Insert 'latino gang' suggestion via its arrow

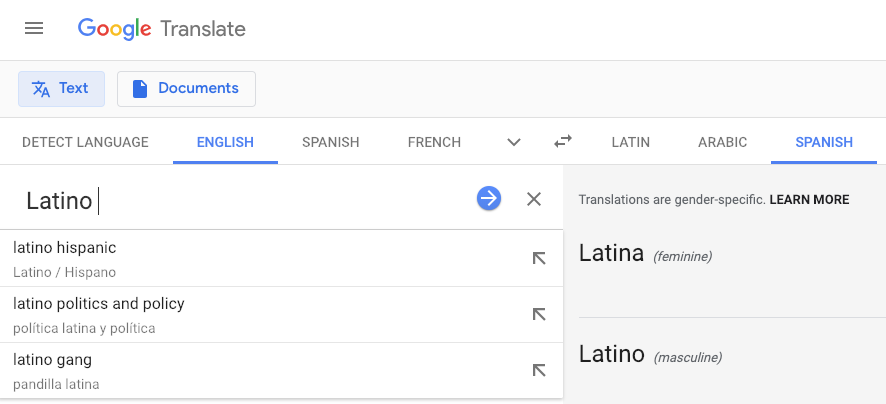[539, 371]
